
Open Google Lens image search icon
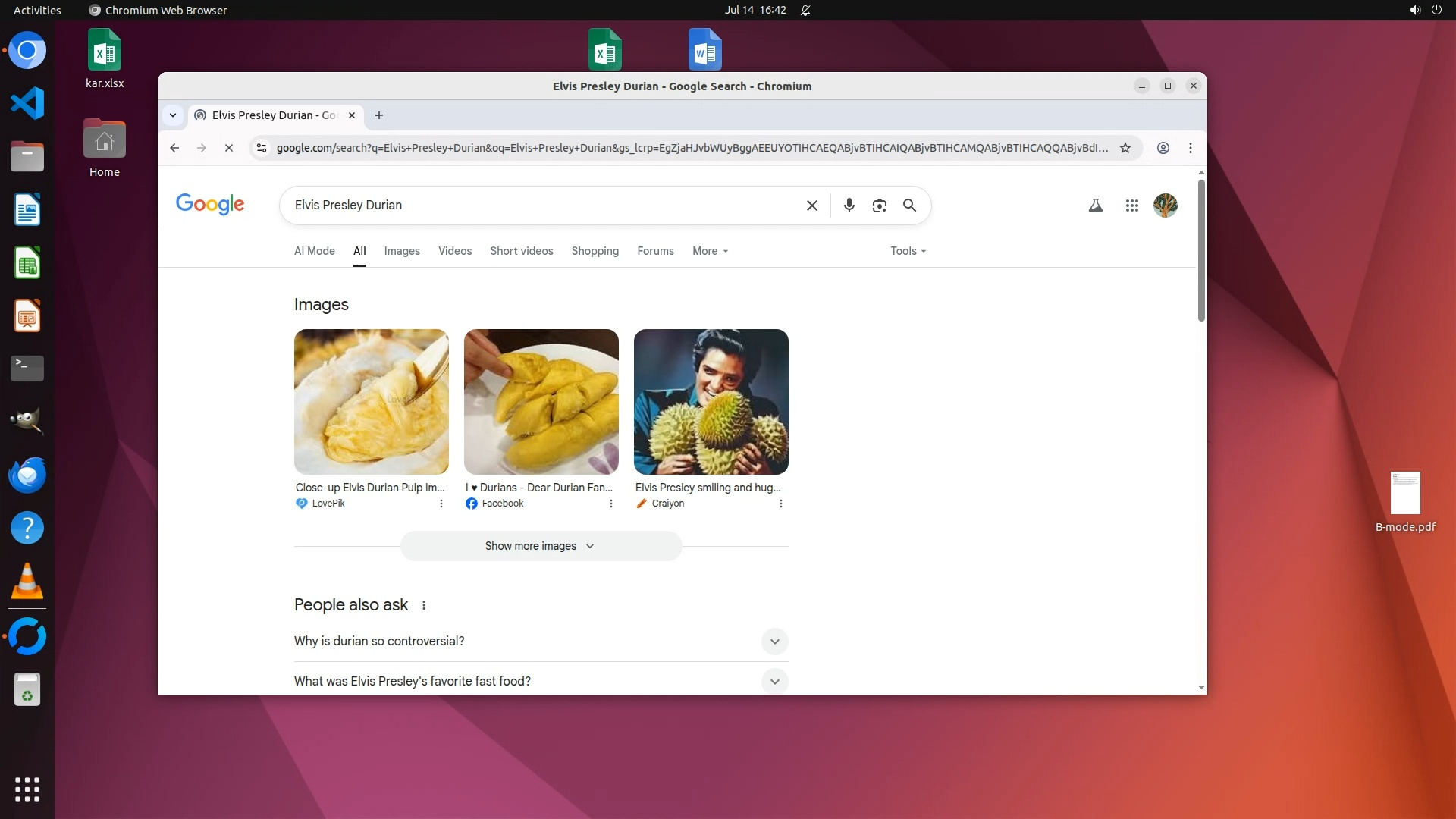879,206
